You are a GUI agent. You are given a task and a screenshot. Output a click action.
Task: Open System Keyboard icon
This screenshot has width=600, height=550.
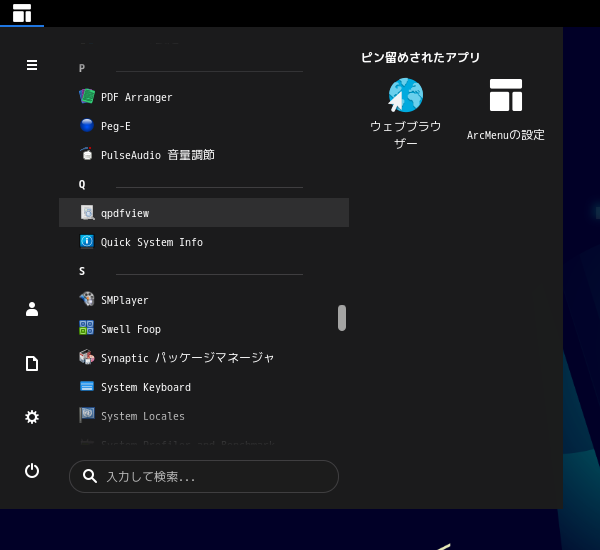pyautogui.click(x=87, y=386)
